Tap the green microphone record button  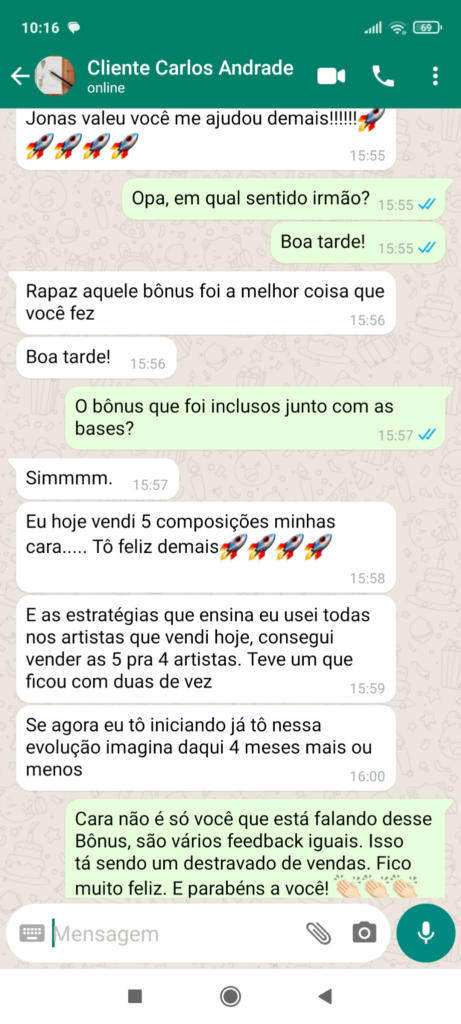coord(426,933)
